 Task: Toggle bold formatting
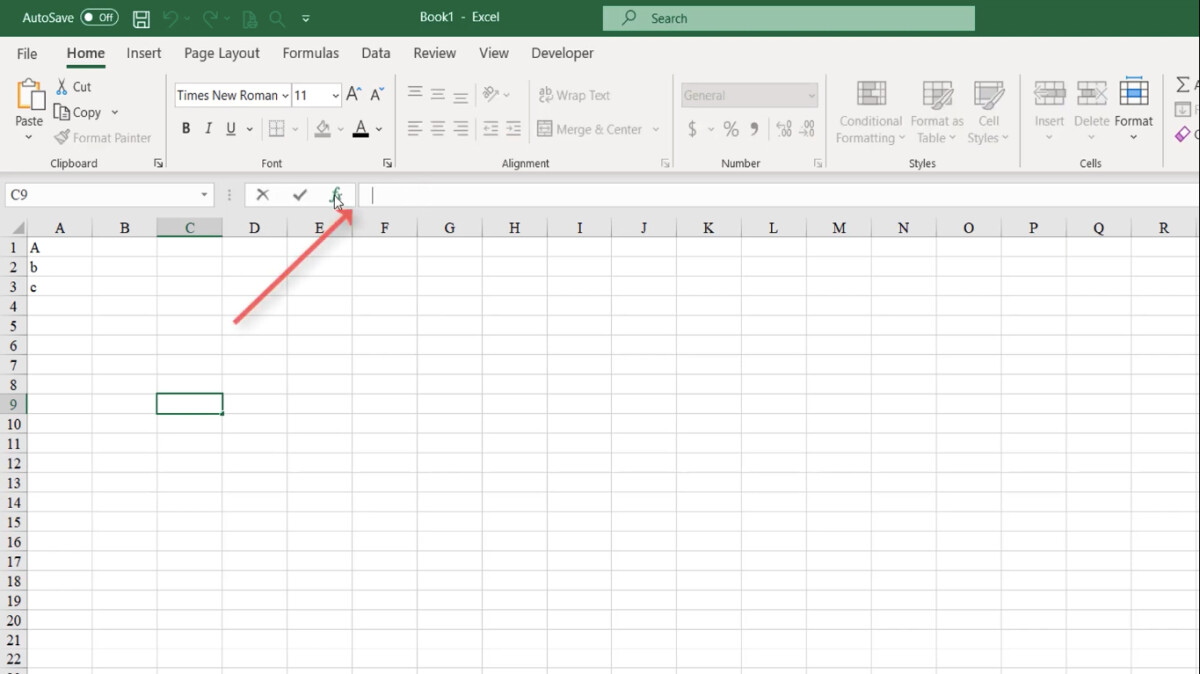coord(185,128)
